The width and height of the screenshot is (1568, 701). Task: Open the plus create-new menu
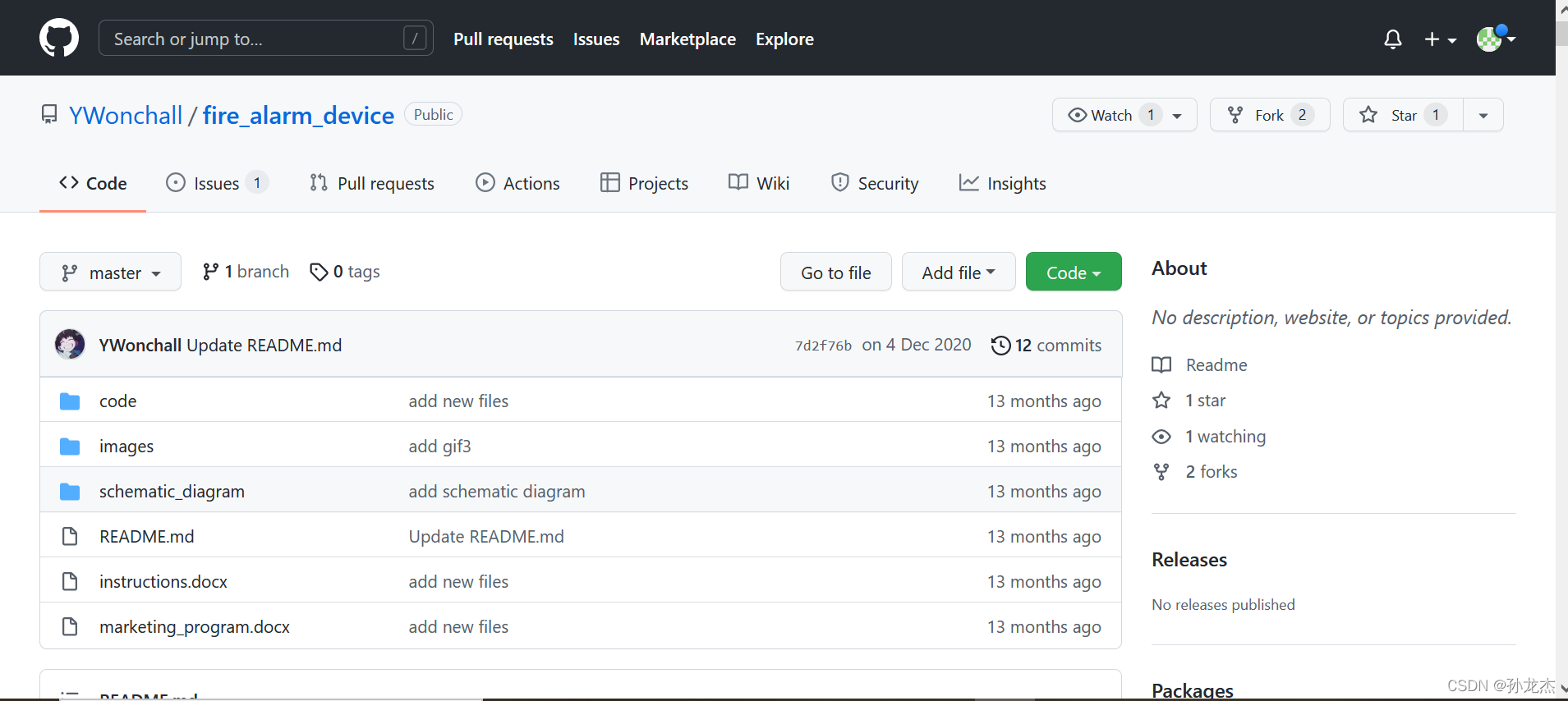pos(1440,39)
